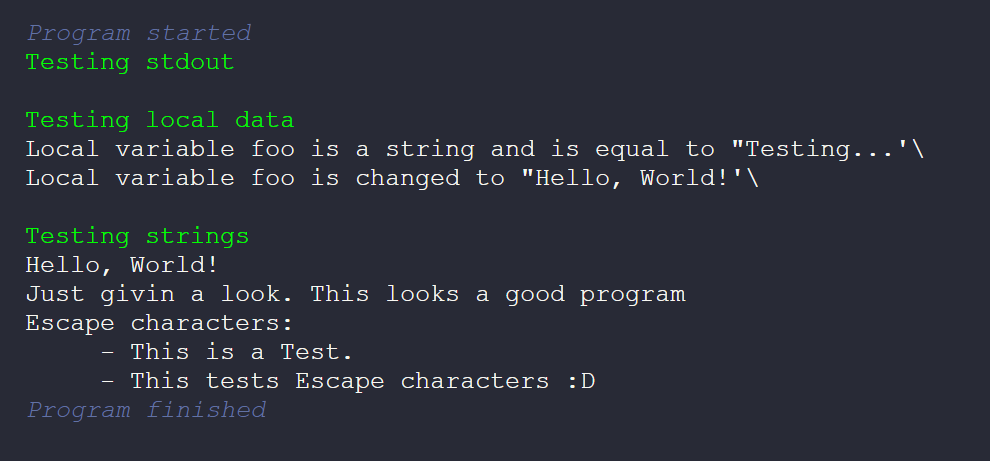Click the green "Testing strings" heading
Screen dimensions: 990x461
coord(137,237)
